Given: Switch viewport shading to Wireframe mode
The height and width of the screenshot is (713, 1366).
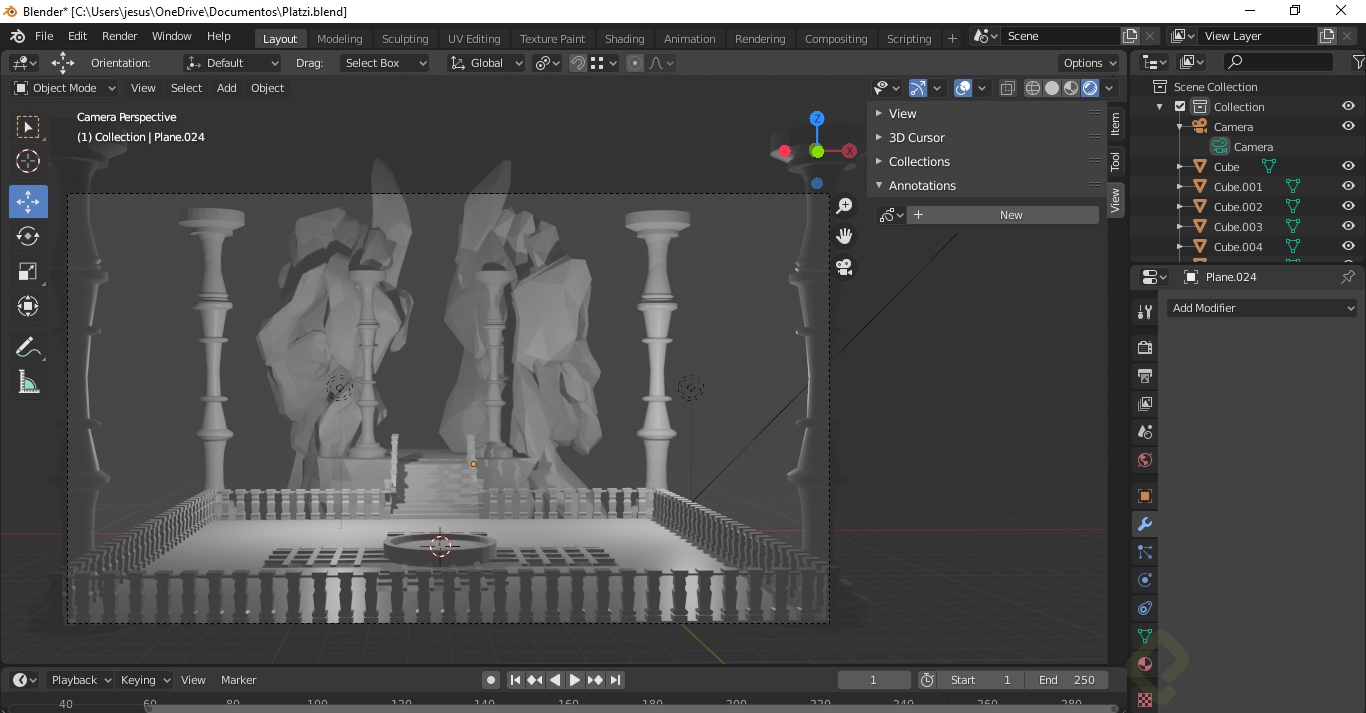Looking at the screenshot, I should [1032, 88].
